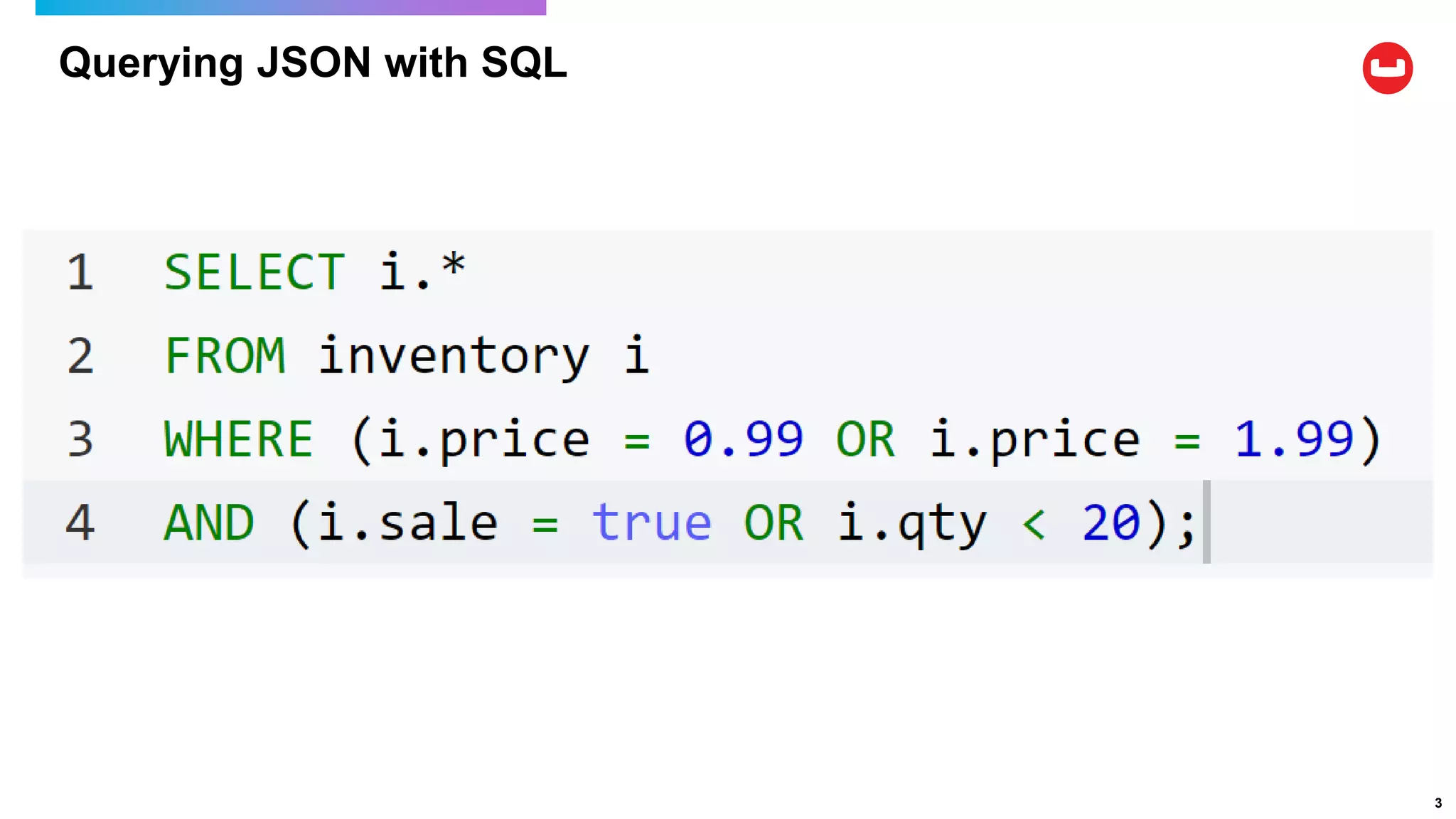1456x819 pixels.
Task: Click the SELECT keyword on line 1
Action: [x=255, y=272]
